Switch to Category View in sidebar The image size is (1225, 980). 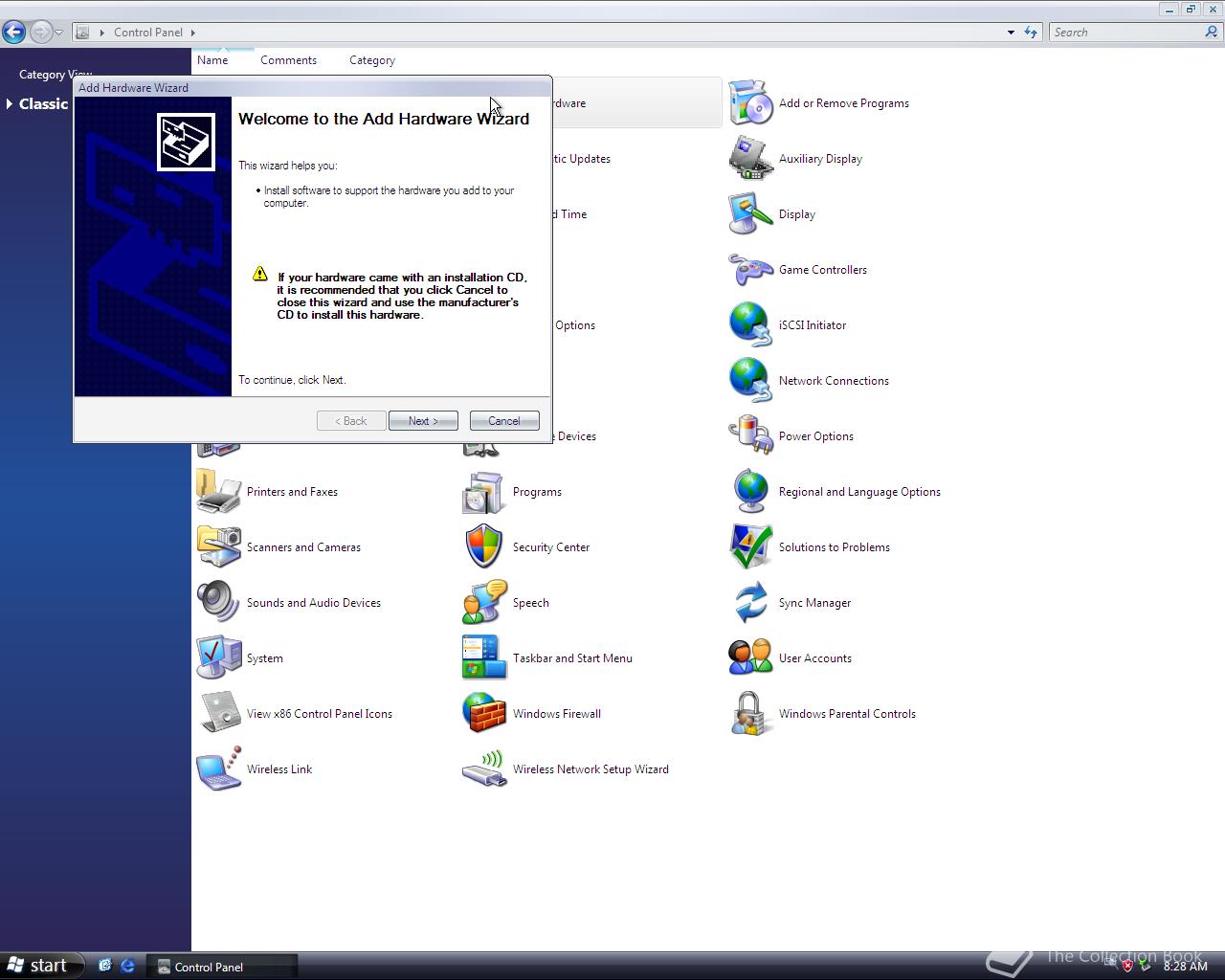click(x=56, y=75)
